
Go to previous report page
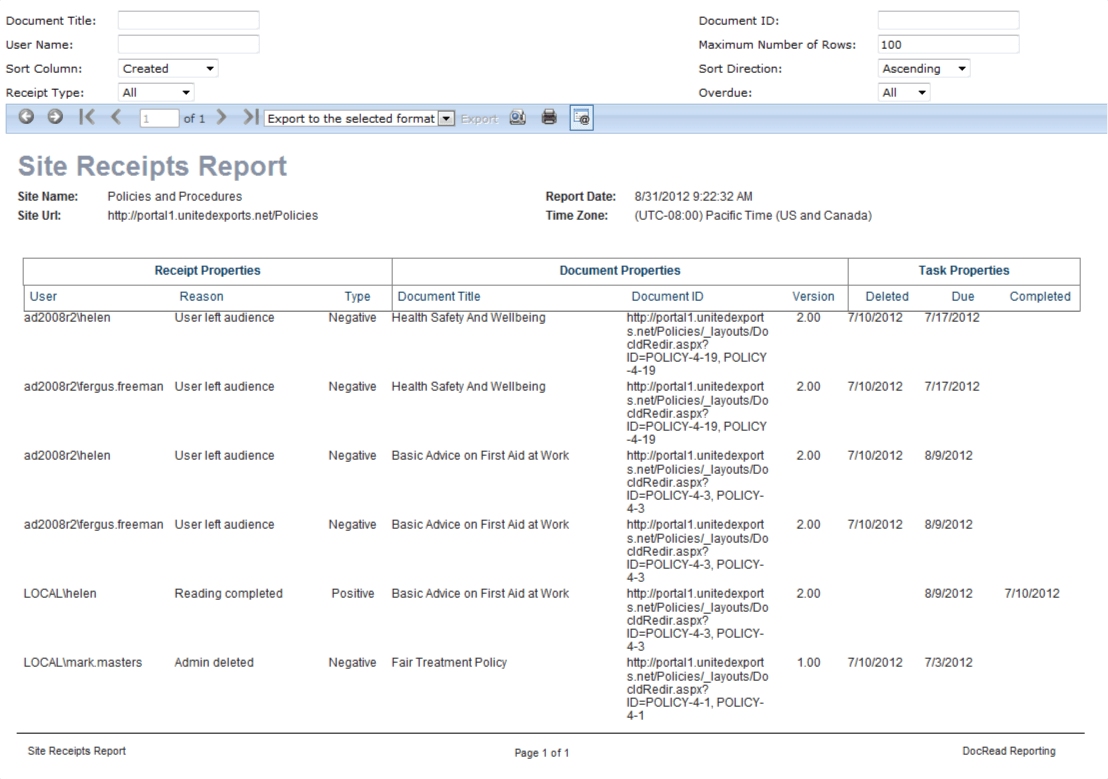point(116,117)
